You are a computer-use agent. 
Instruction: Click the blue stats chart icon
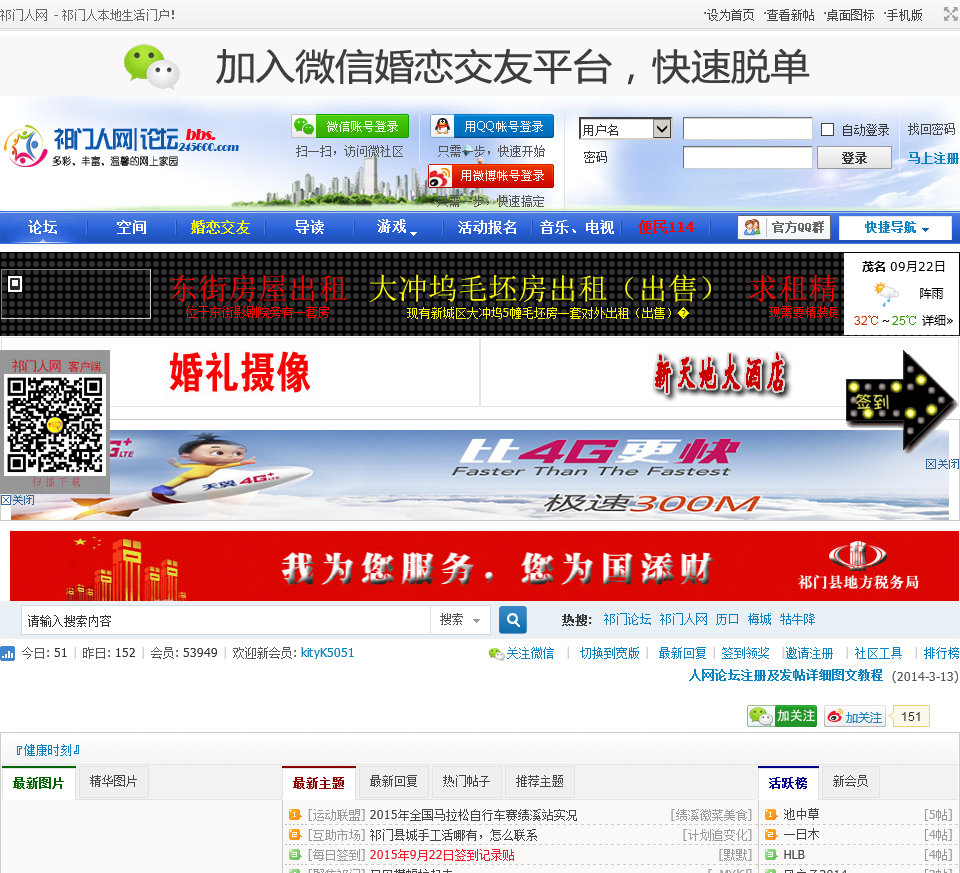click(7, 653)
